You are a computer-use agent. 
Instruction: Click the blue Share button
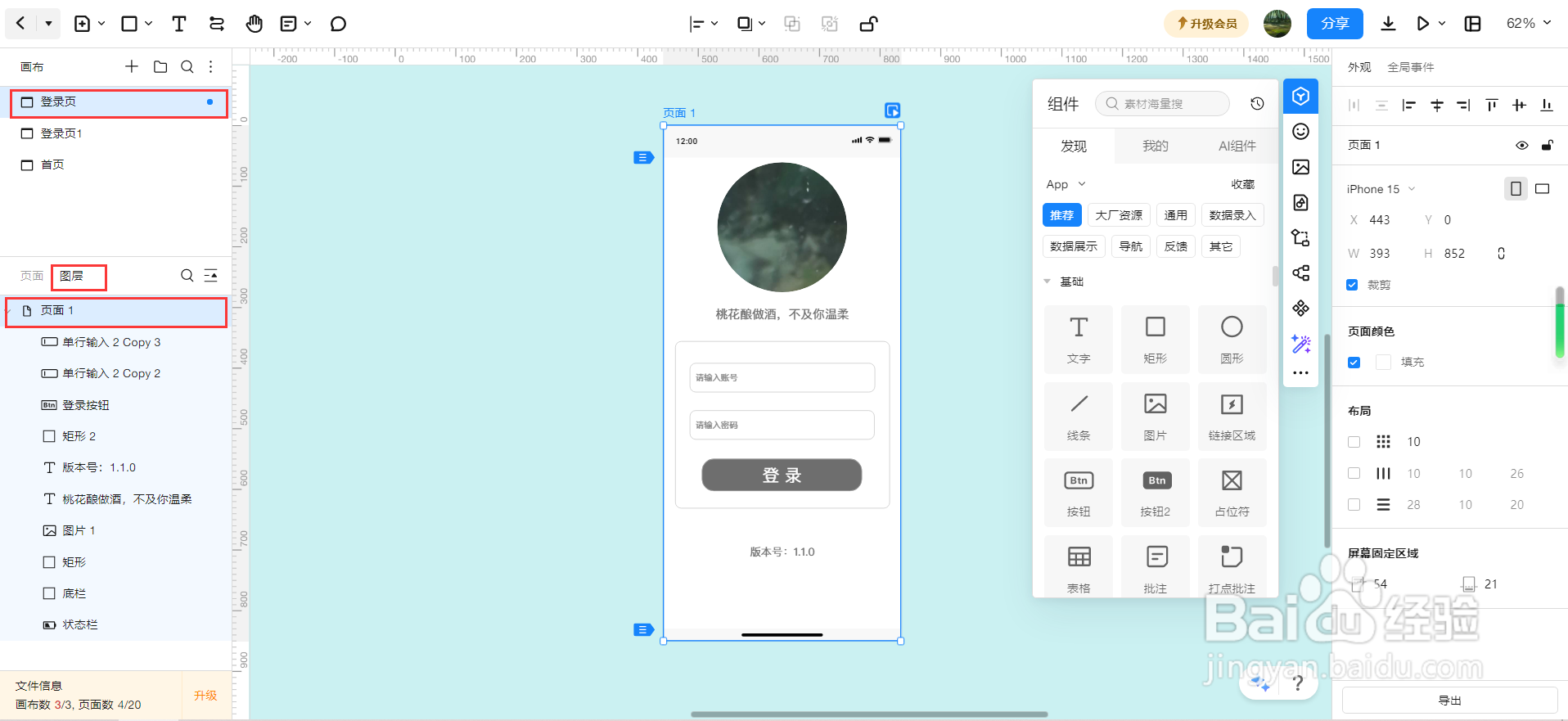pos(1335,24)
